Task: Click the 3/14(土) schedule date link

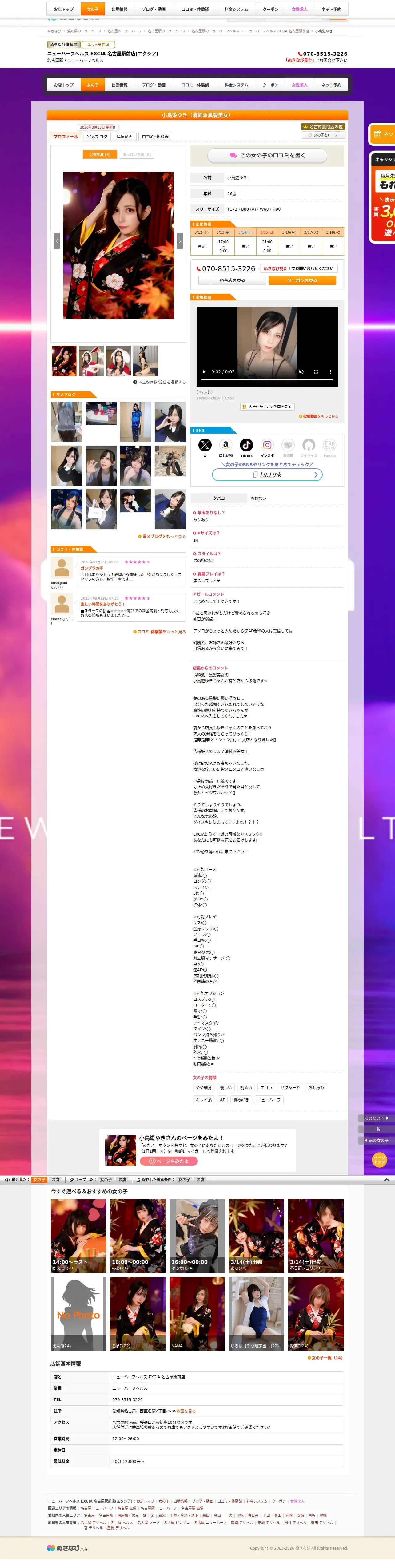Action: pos(245,232)
